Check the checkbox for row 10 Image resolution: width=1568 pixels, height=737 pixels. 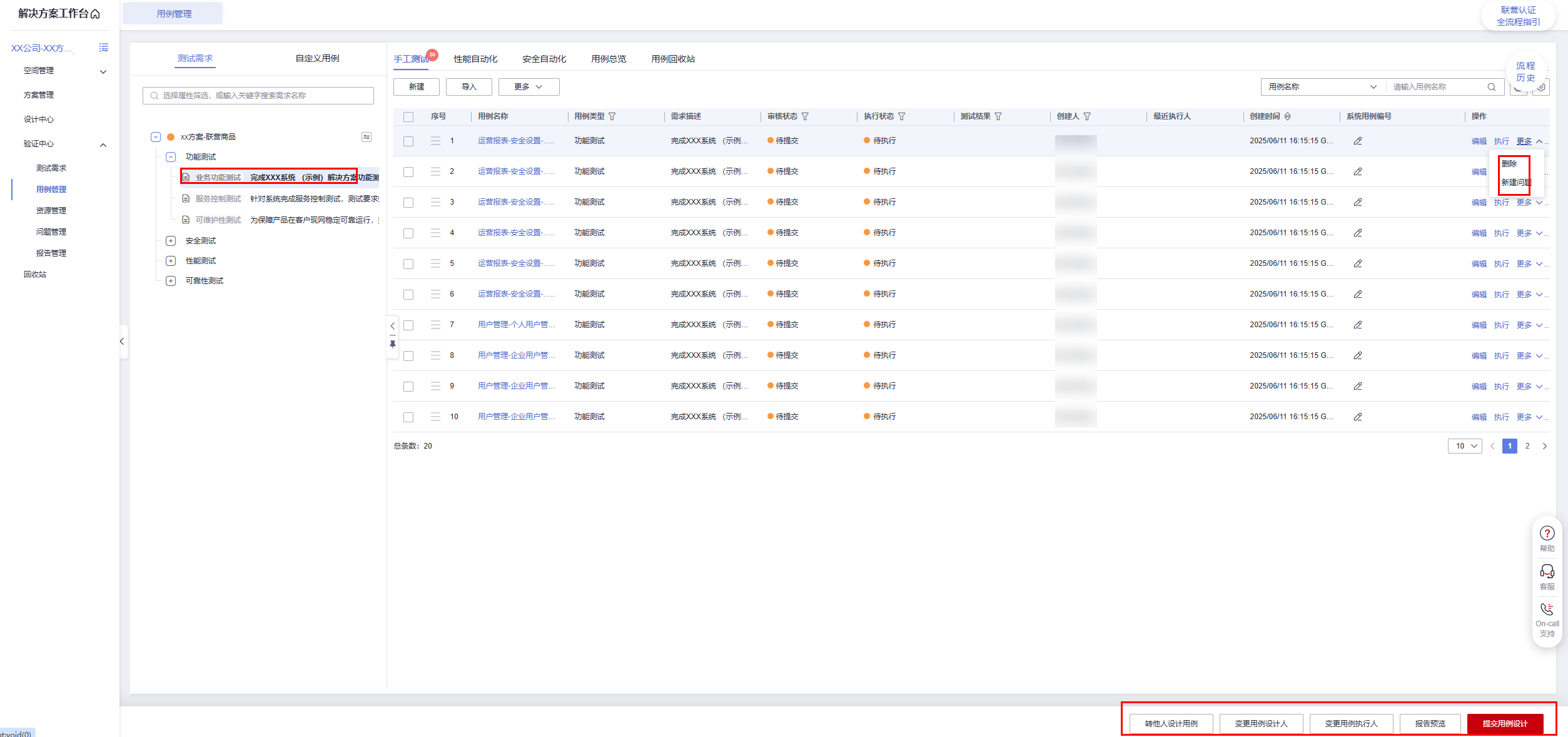point(408,417)
